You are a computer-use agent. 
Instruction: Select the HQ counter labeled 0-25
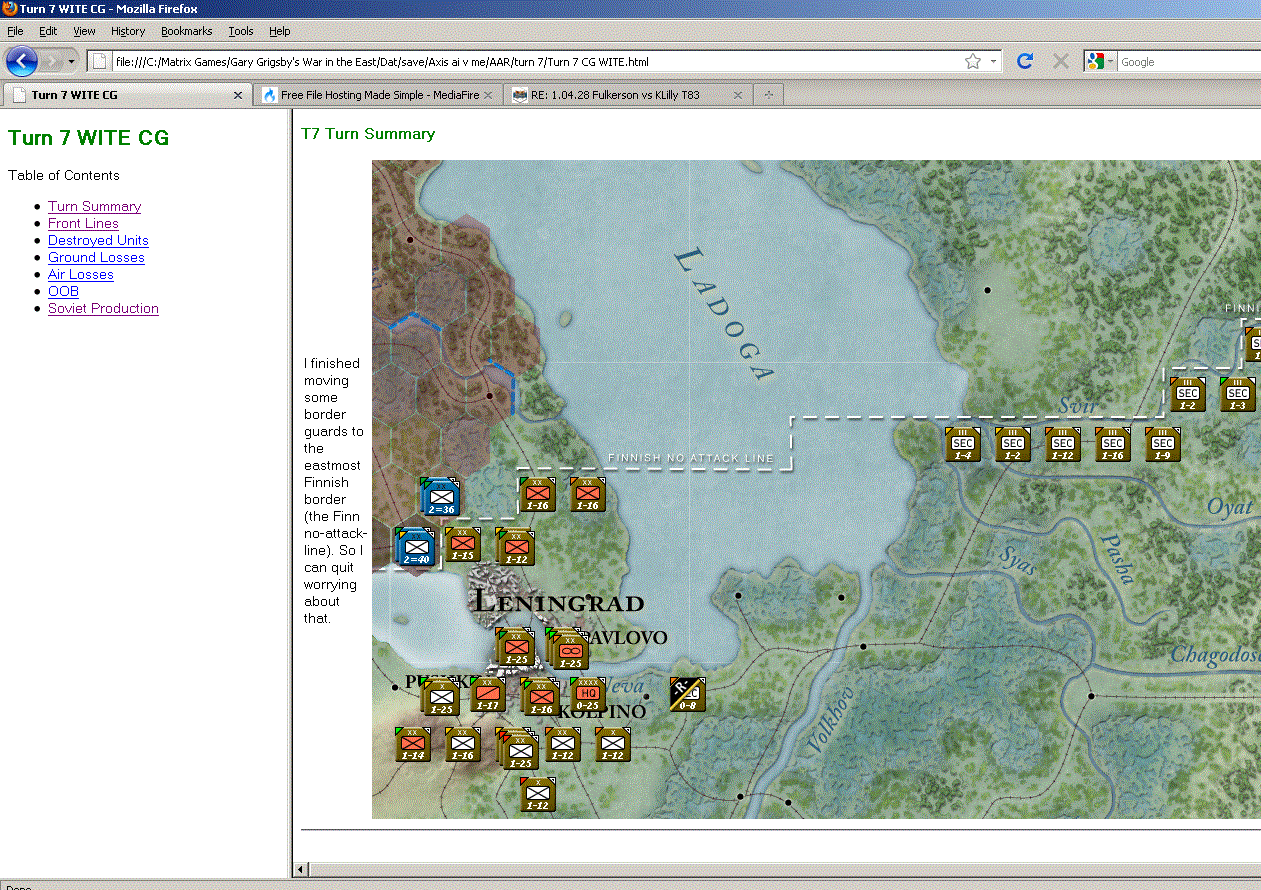588,695
